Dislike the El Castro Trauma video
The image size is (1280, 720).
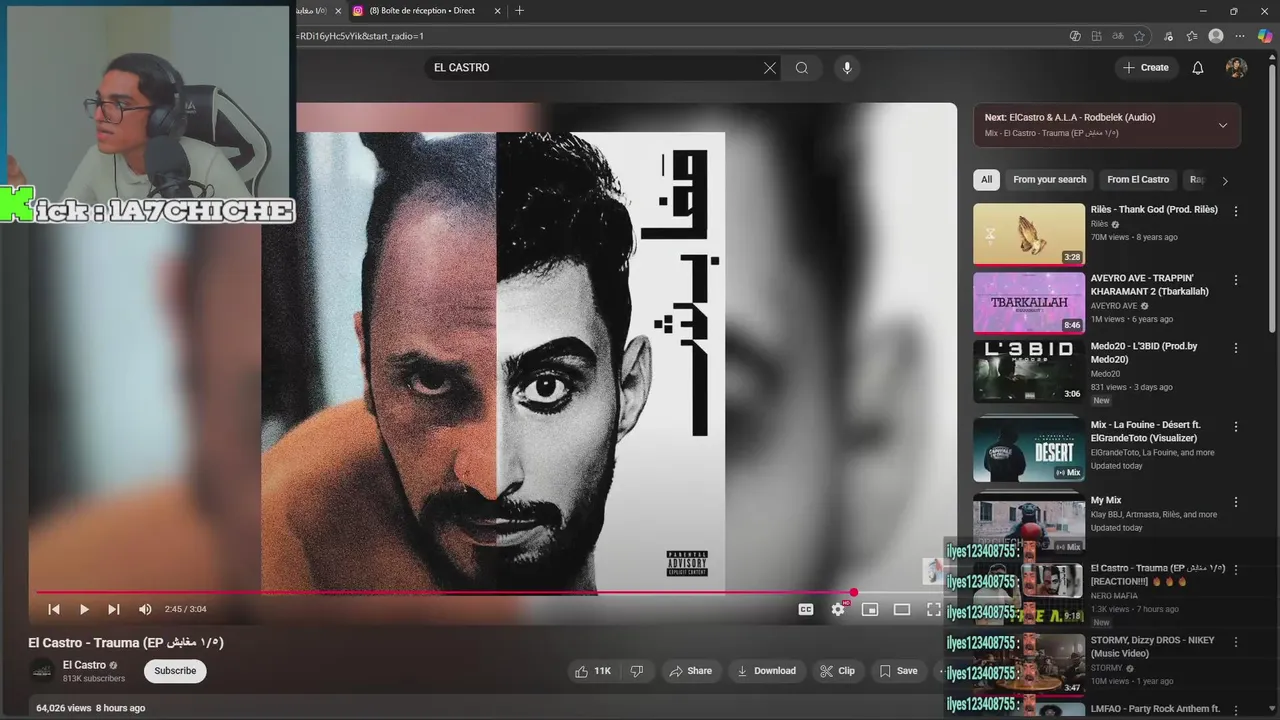pyautogui.click(x=637, y=671)
